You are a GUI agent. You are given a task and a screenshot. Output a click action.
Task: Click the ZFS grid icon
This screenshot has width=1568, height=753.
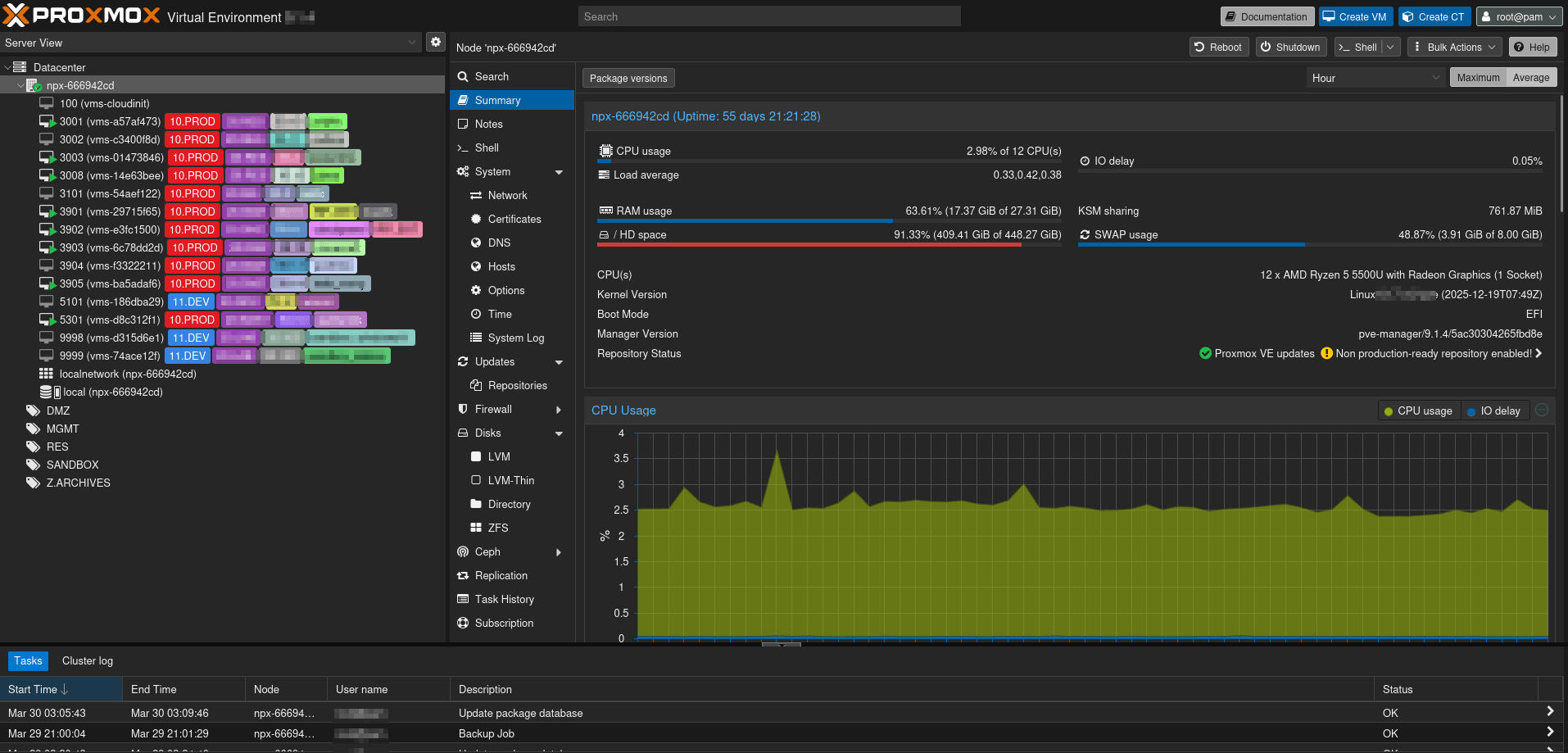[x=476, y=528]
